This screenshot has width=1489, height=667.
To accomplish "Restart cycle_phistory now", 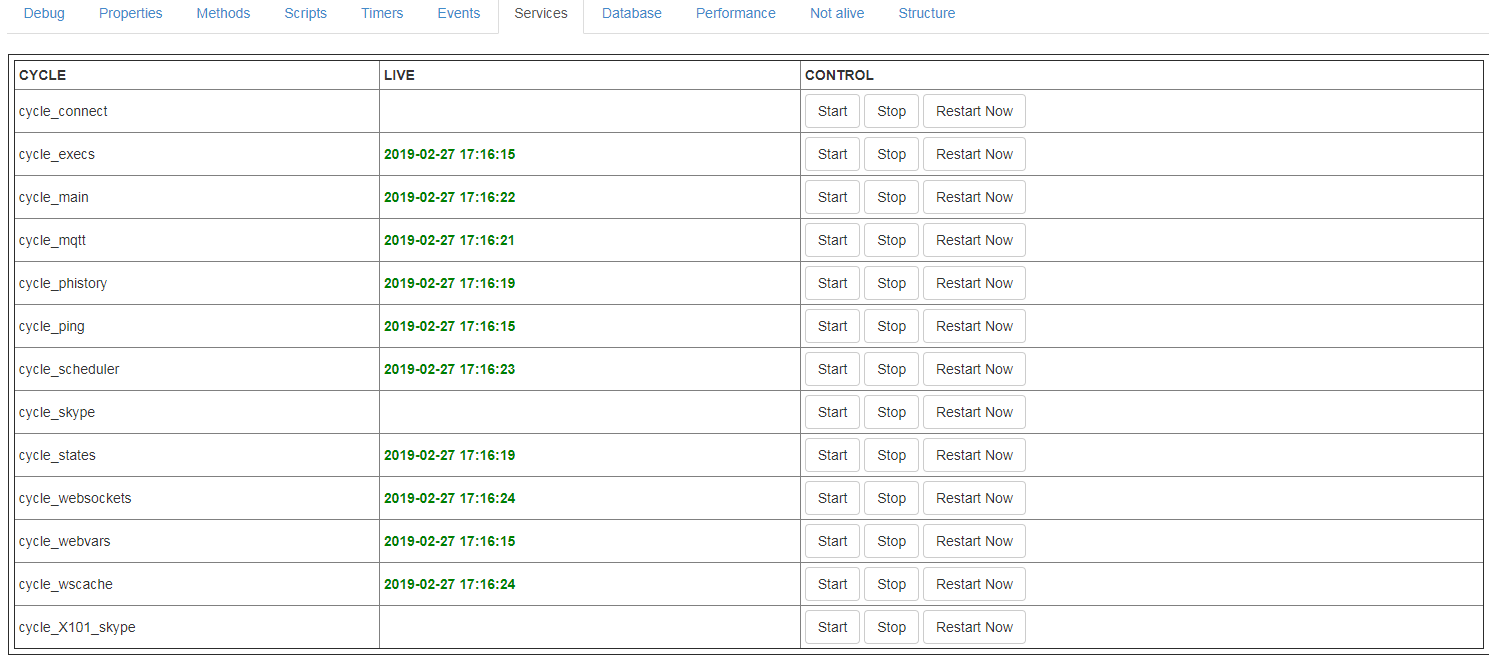I will tap(974, 283).
